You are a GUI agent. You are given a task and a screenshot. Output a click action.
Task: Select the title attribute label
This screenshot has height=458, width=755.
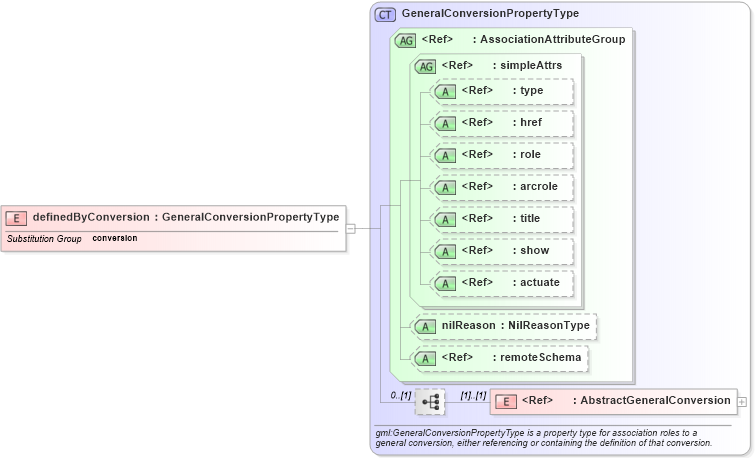click(x=530, y=218)
